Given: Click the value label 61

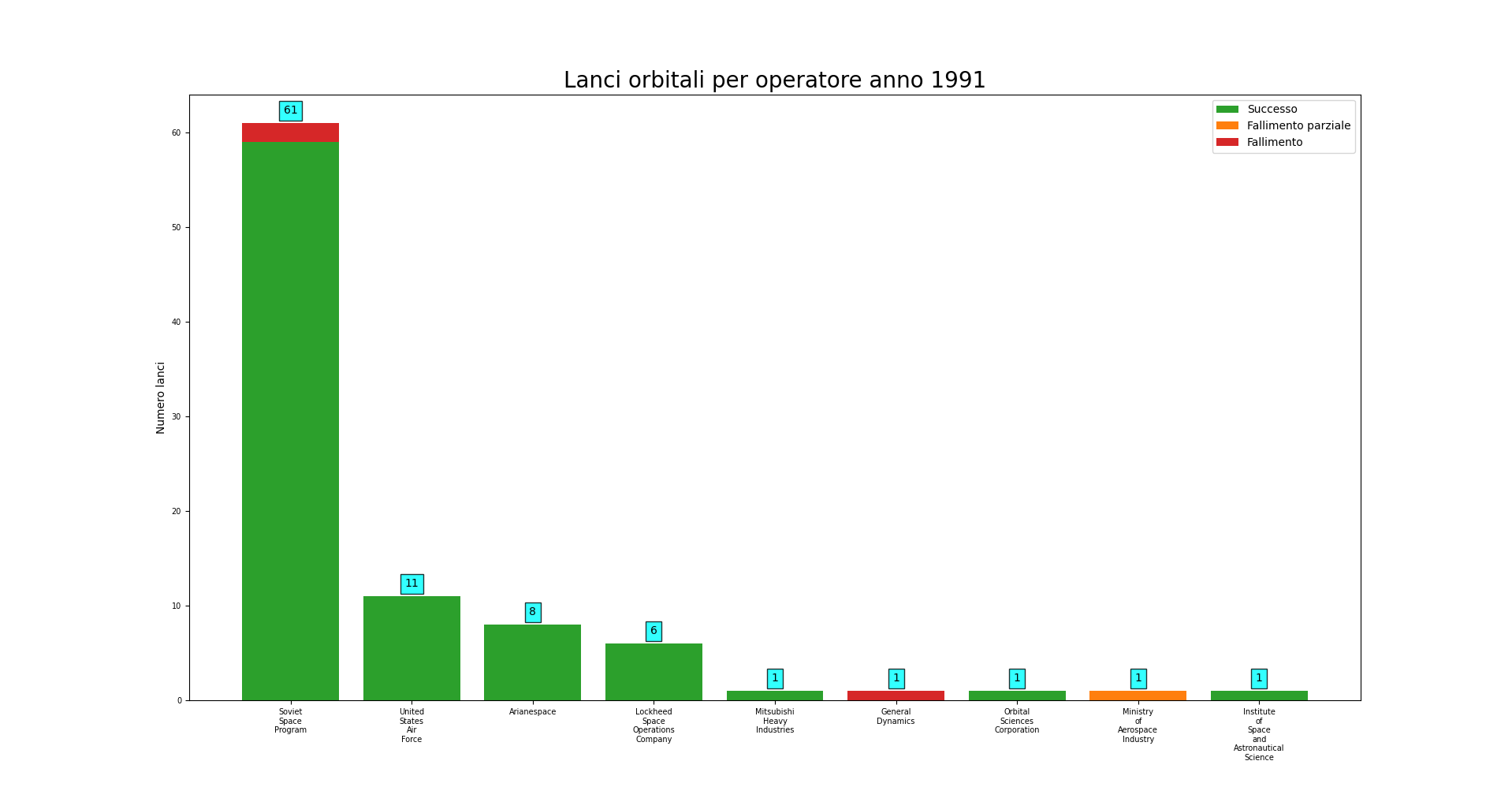Looking at the screenshot, I should tap(290, 111).
